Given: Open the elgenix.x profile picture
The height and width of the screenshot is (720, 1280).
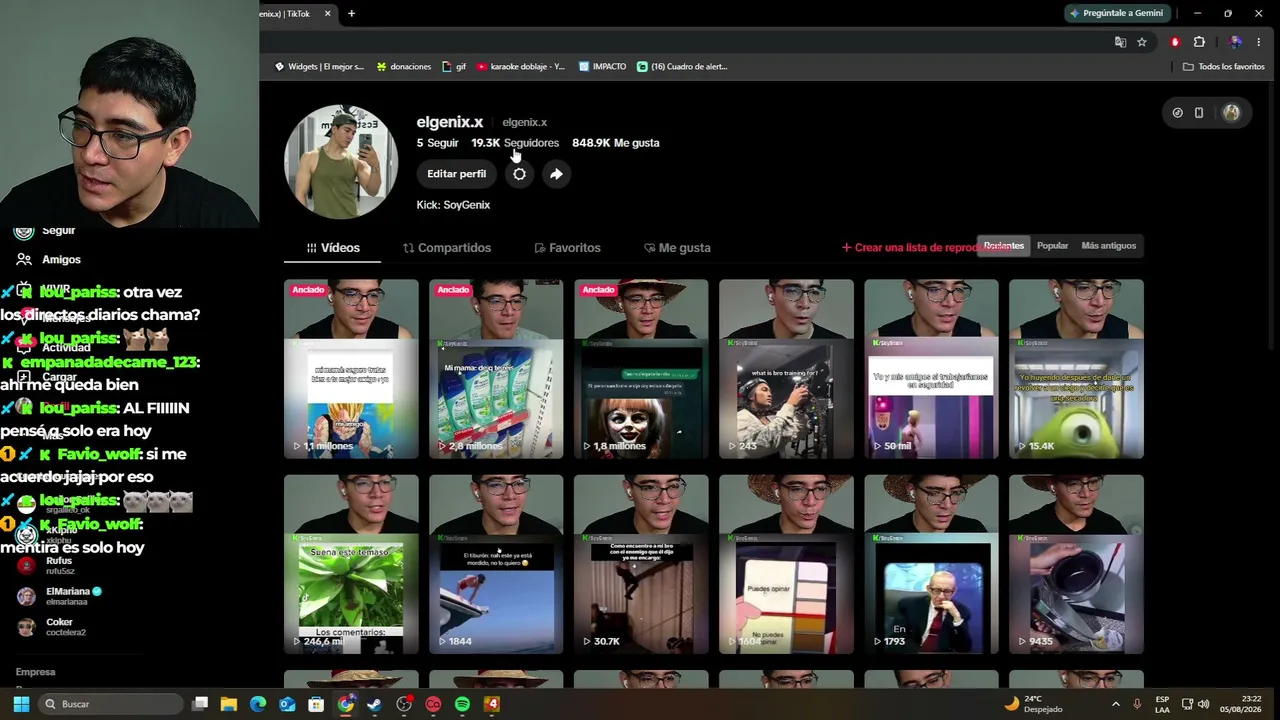Looking at the screenshot, I should tap(341, 162).
